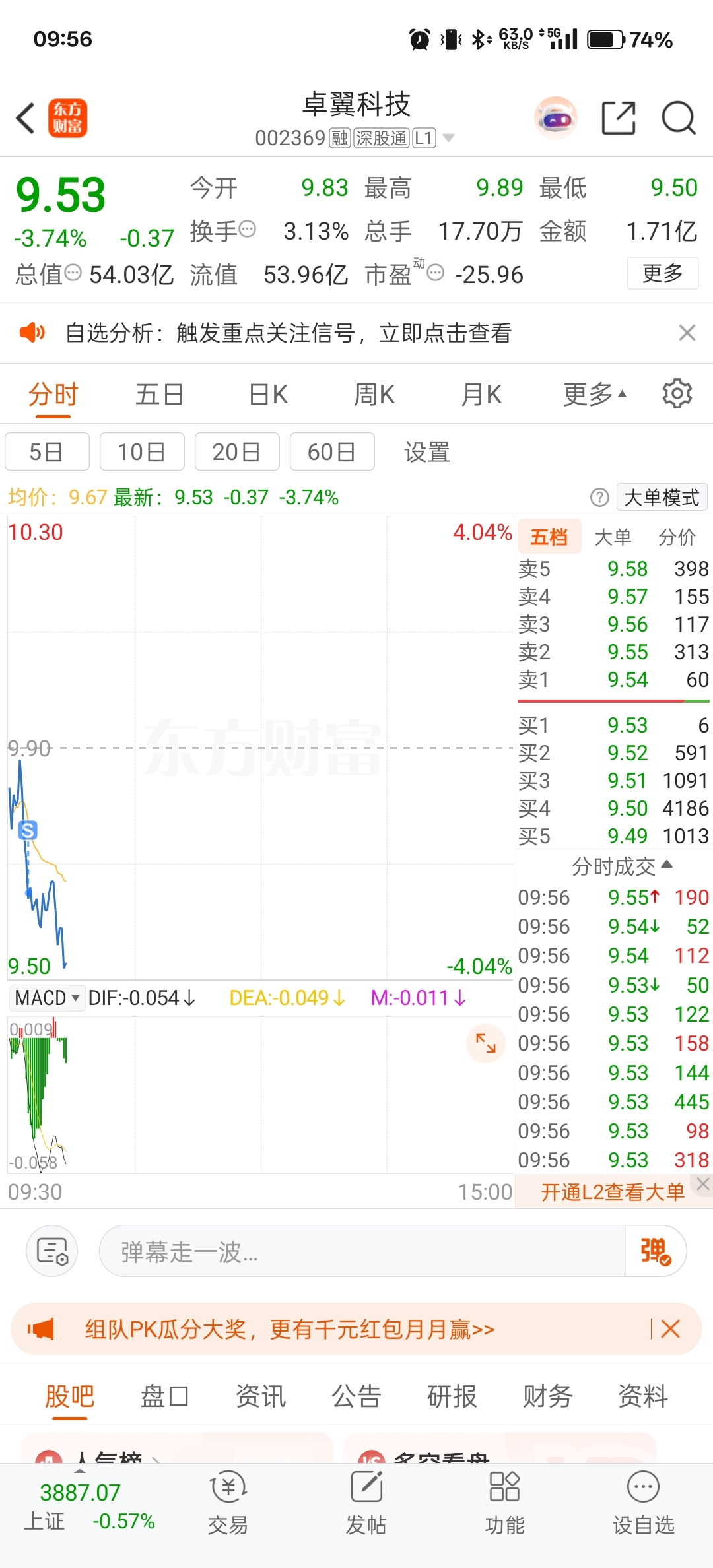Image resolution: width=713 pixels, height=1568 pixels.
Task: Open 交易 trade icon in bottom bar
Action: [x=228, y=1503]
